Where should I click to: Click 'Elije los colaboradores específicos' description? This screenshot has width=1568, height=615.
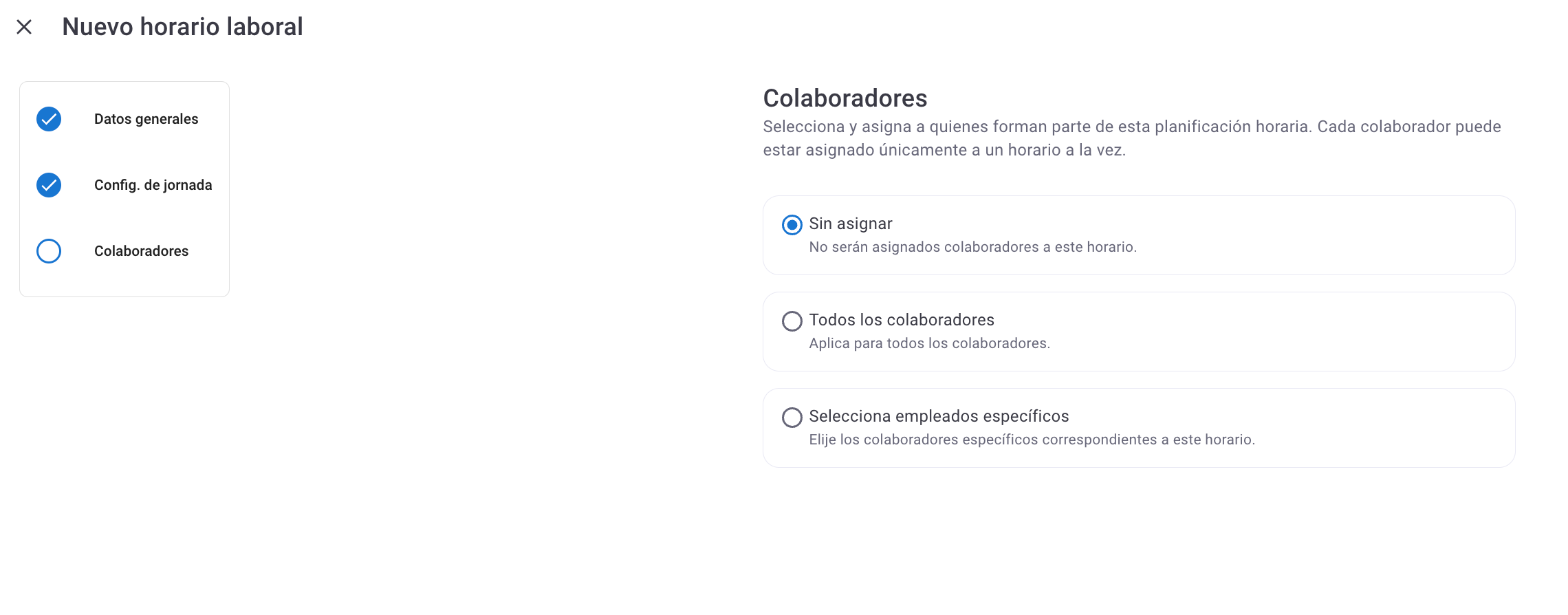click(1032, 440)
